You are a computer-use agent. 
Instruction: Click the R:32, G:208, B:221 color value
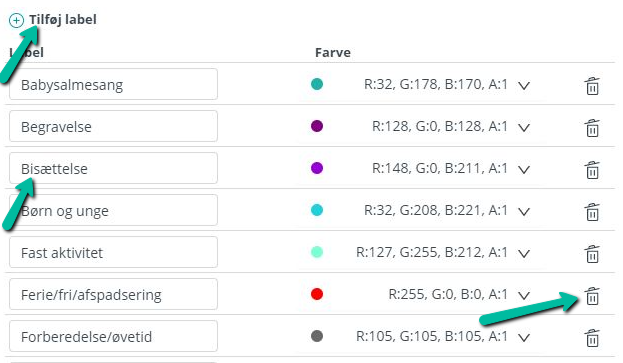(x=436, y=210)
